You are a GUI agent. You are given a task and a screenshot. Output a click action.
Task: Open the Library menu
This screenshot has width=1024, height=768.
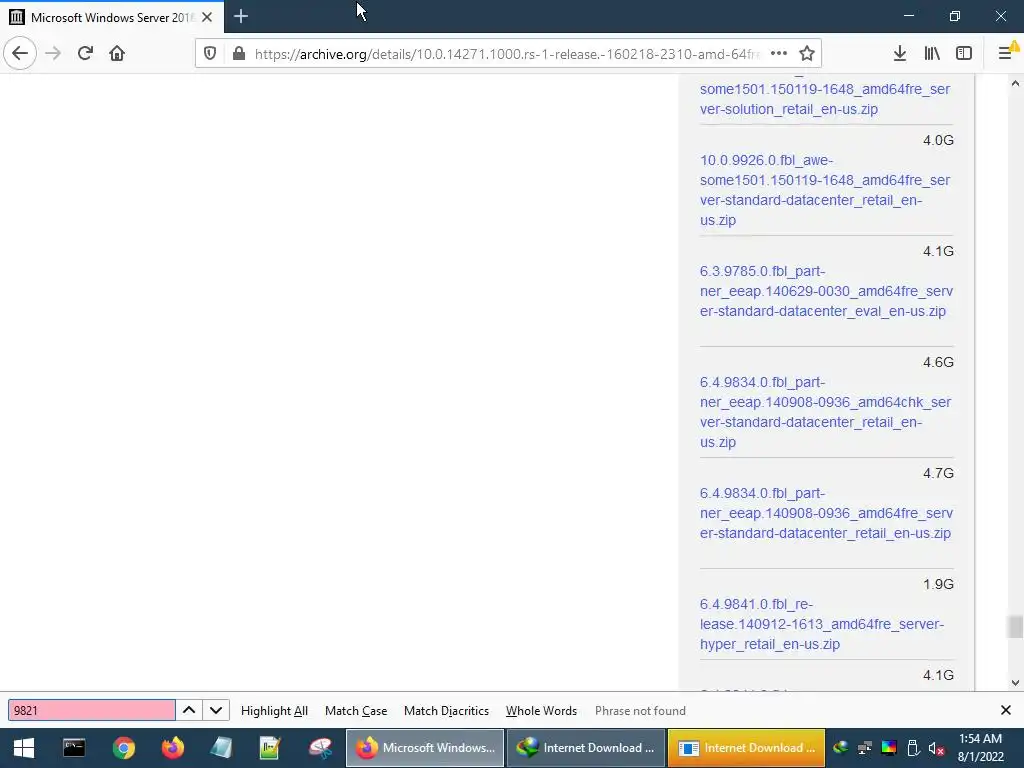coord(932,53)
